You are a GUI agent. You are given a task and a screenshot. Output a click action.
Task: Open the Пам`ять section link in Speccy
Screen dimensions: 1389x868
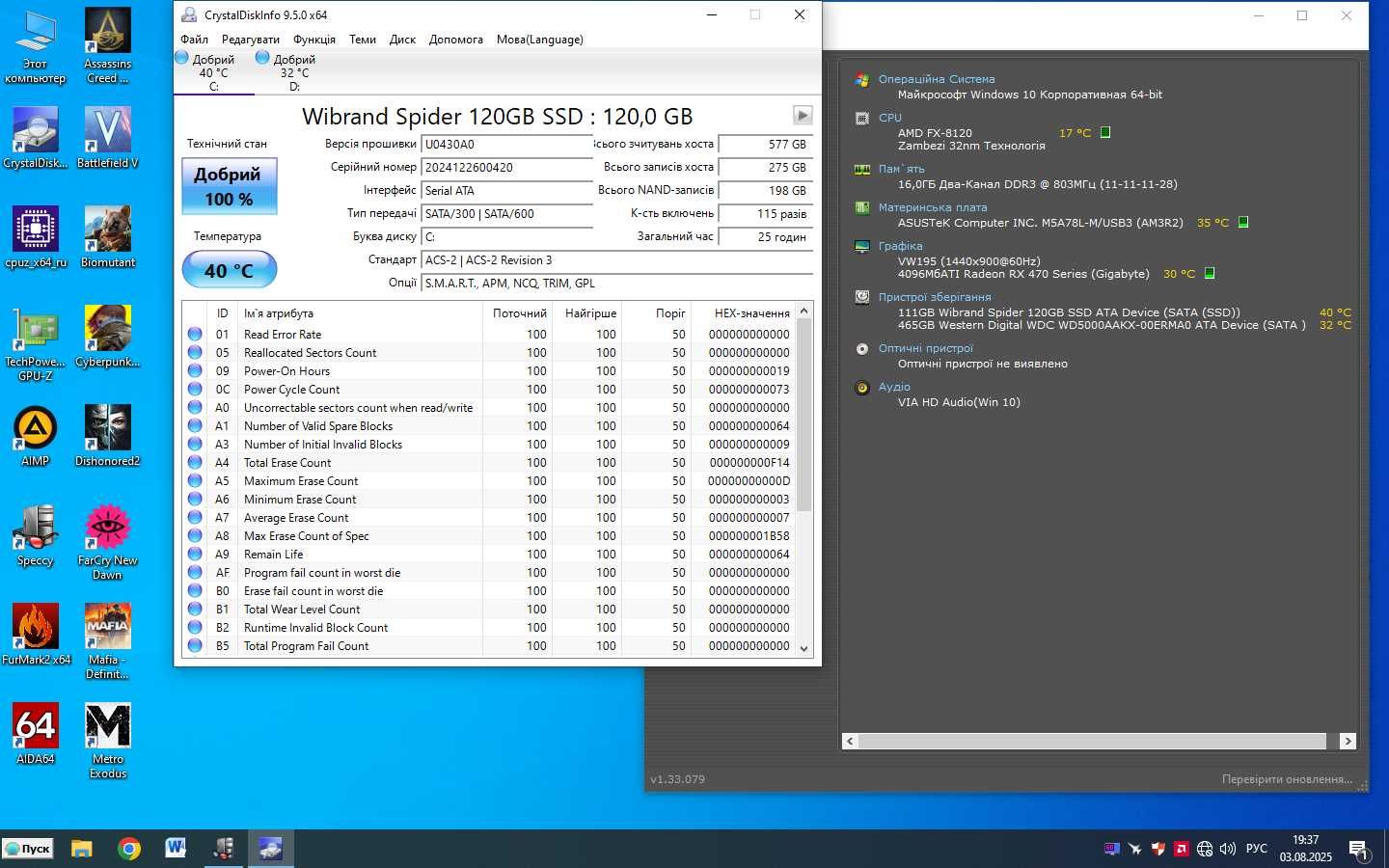click(901, 169)
